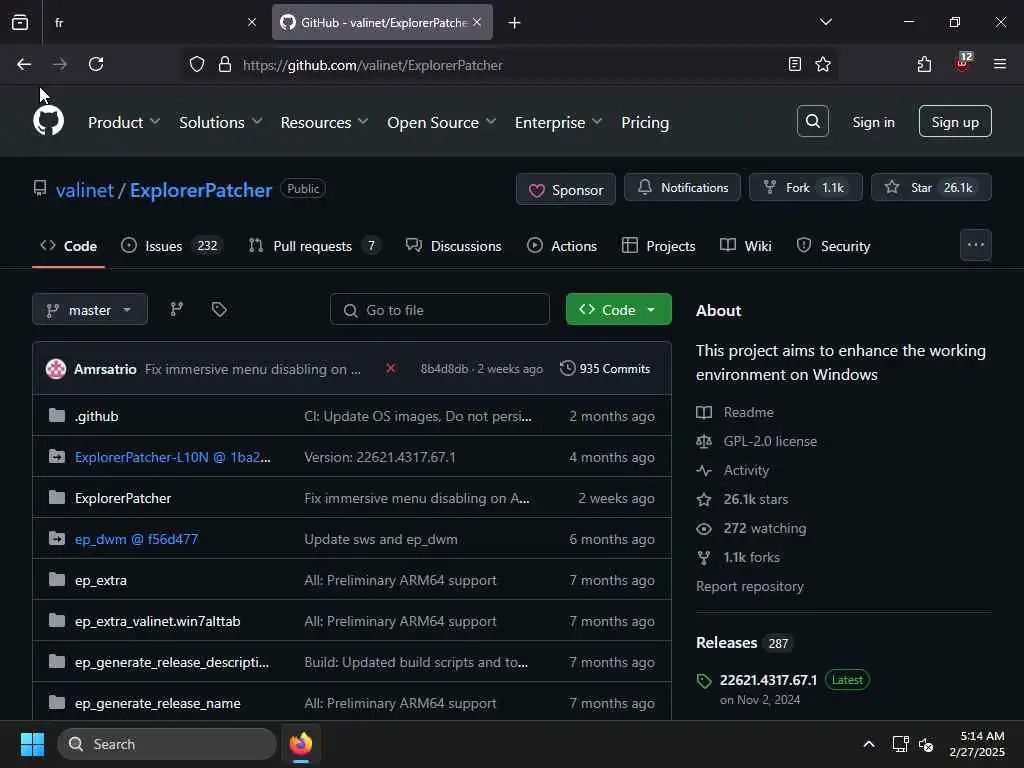Click the uBlock extension icon with badge 12

coord(963,63)
